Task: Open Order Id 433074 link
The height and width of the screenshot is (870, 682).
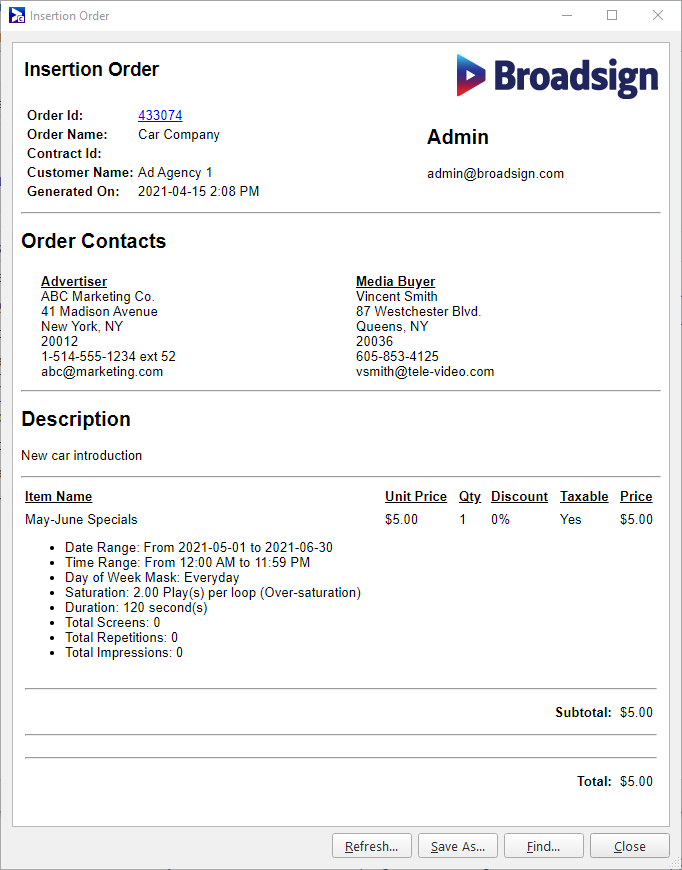Action: [x=160, y=116]
